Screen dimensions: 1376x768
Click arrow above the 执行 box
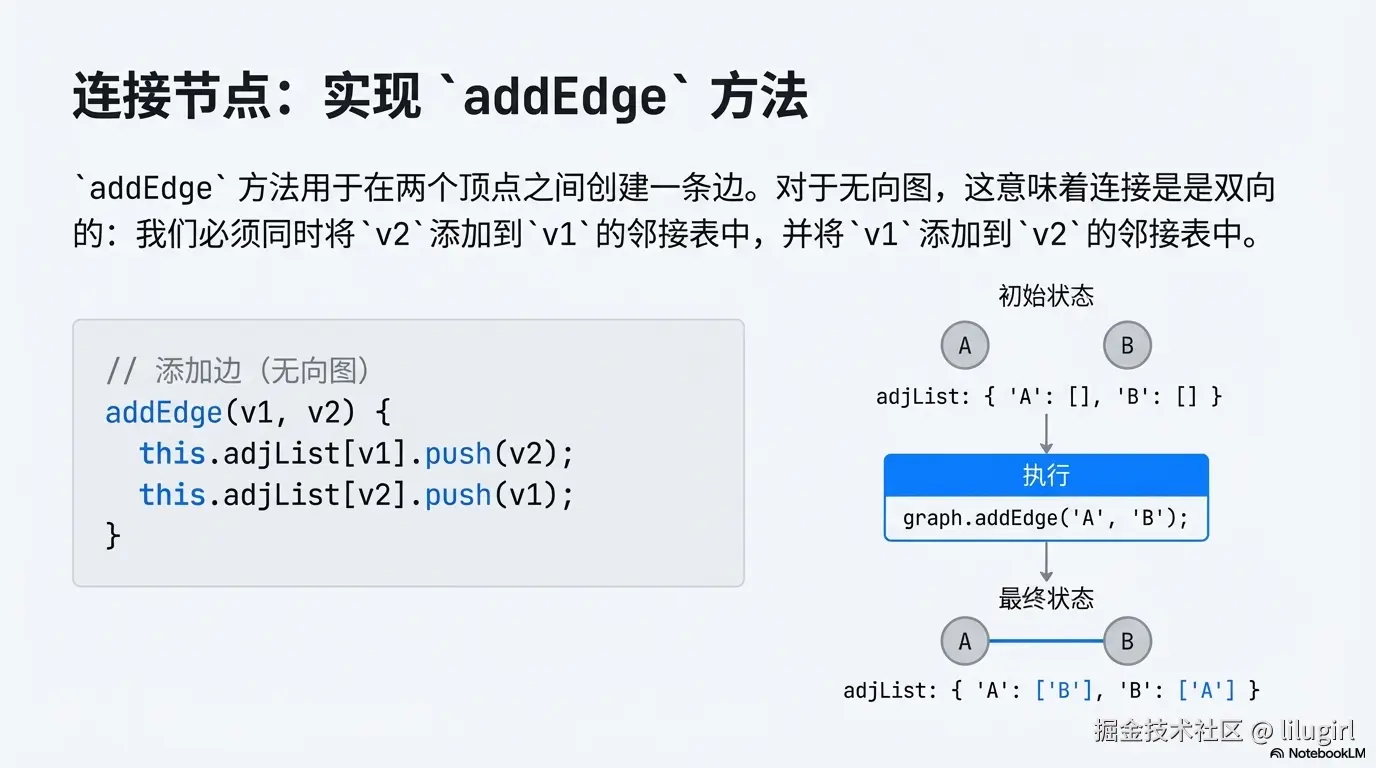1046,431
